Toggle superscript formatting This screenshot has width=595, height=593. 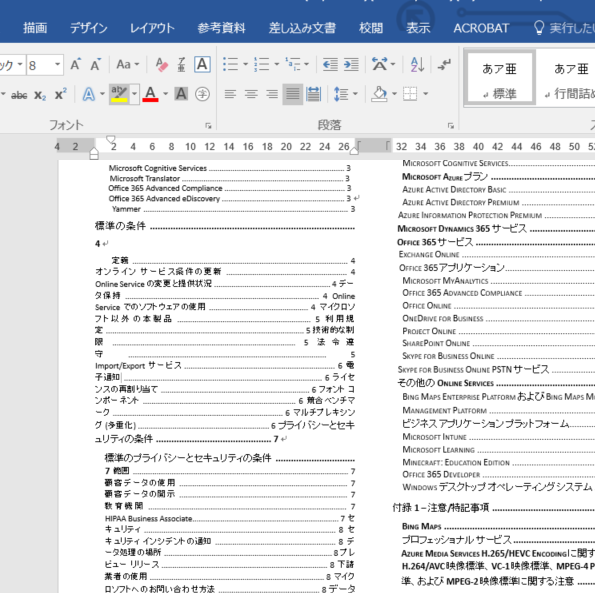(61, 94)
